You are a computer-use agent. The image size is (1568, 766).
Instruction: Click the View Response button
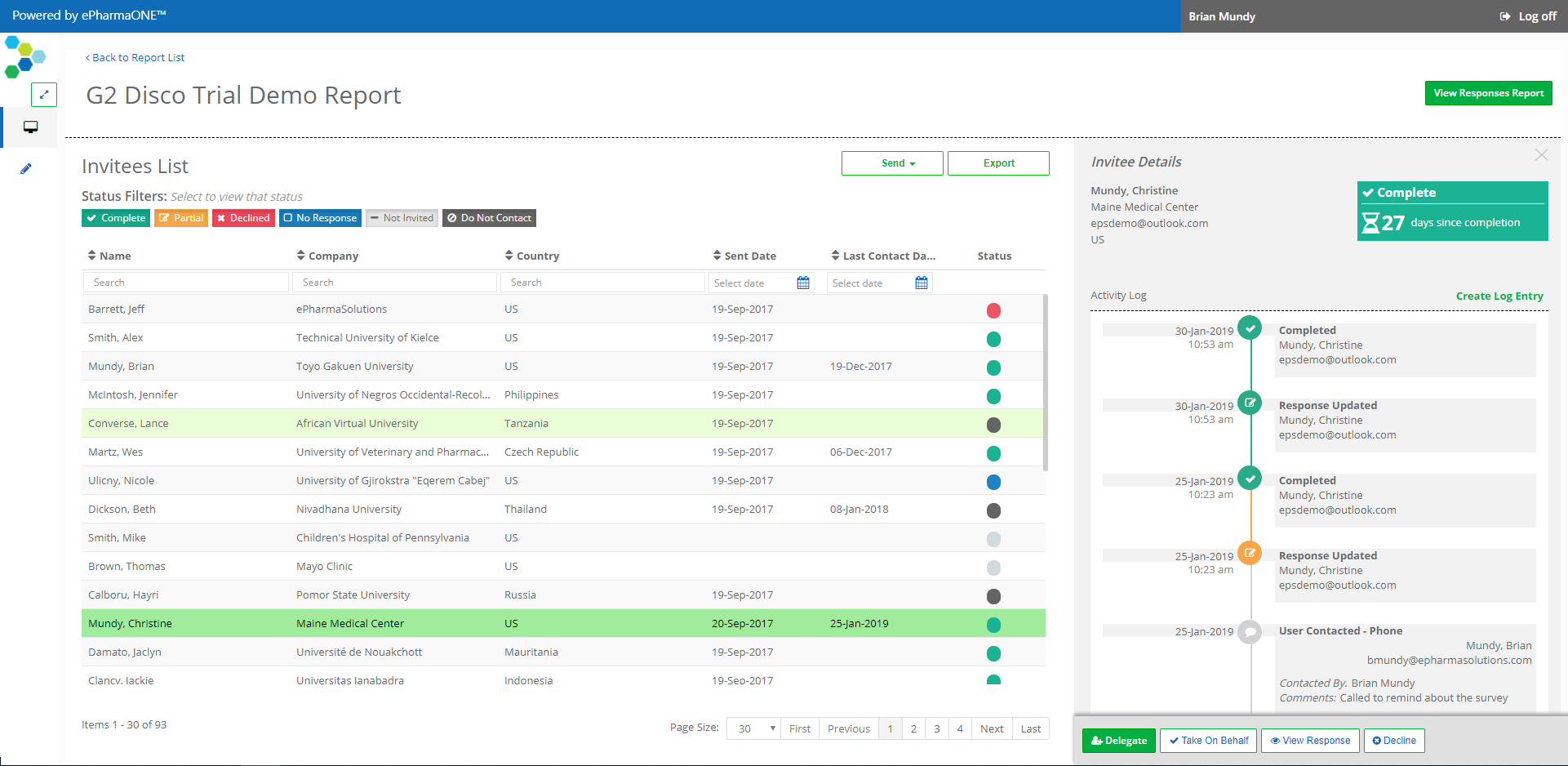coord(1310,741)
